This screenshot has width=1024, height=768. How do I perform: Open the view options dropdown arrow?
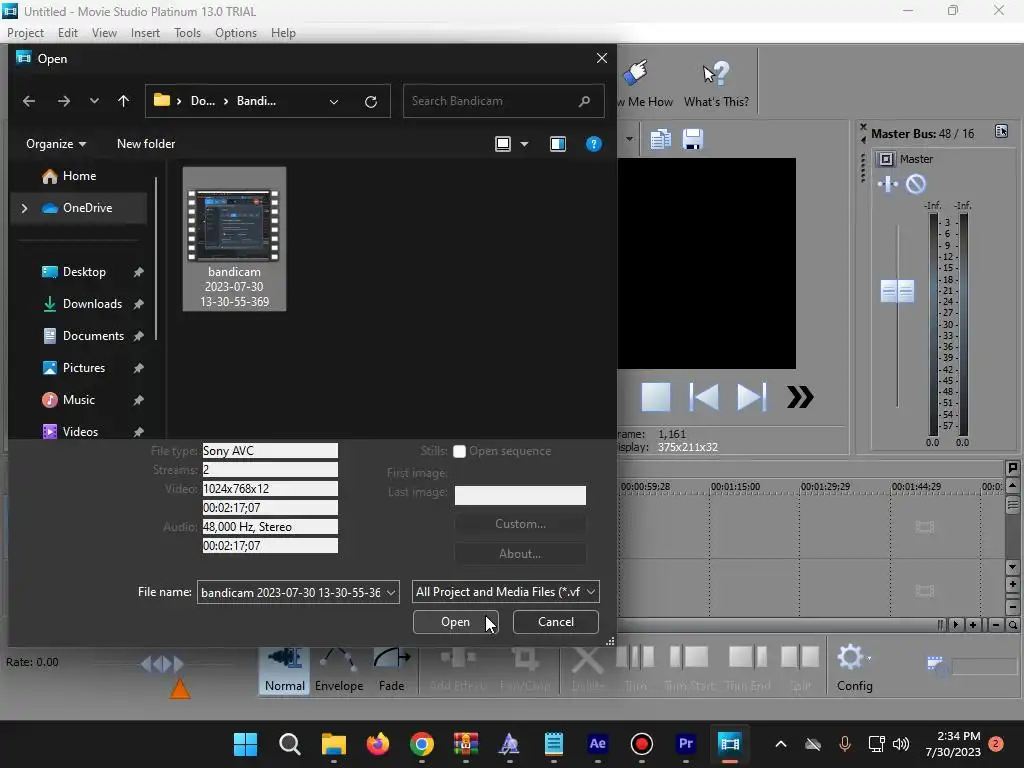click(x=524, y=144)
